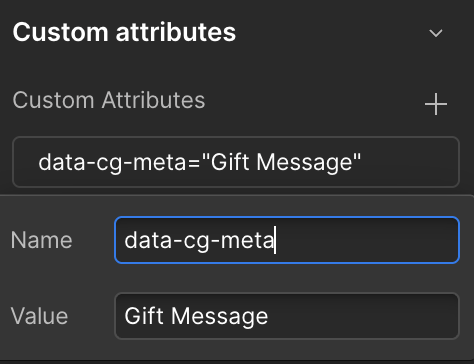Click empty area of the attribute list row
This screenshot has width=474, height=364.
[408, 162]
